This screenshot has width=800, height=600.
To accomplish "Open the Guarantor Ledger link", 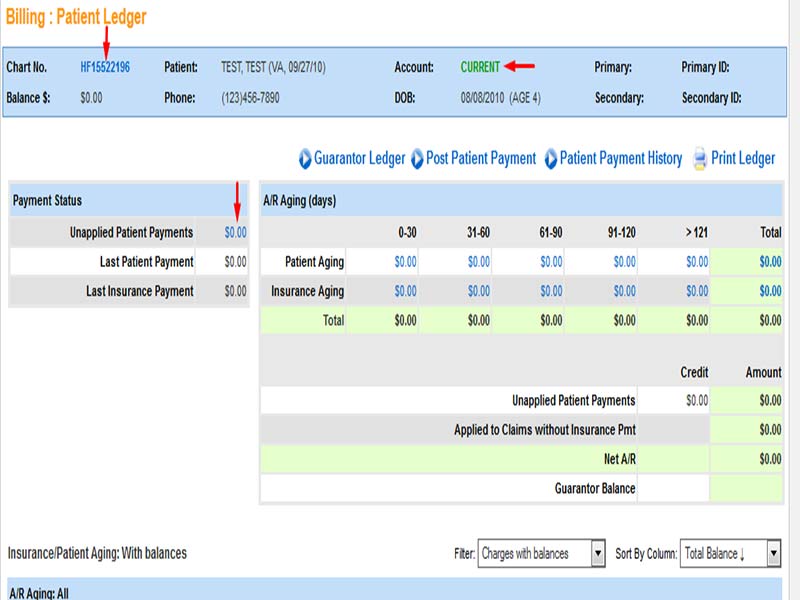I will [x=359, y=159].
